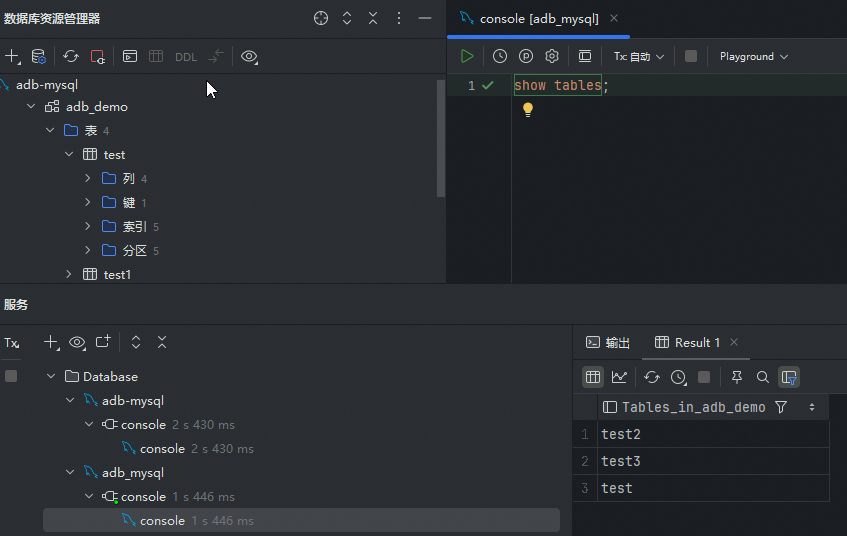Open query execution settings gear
Viewport: 847px width, 536px height.
(x=552, y=56)
